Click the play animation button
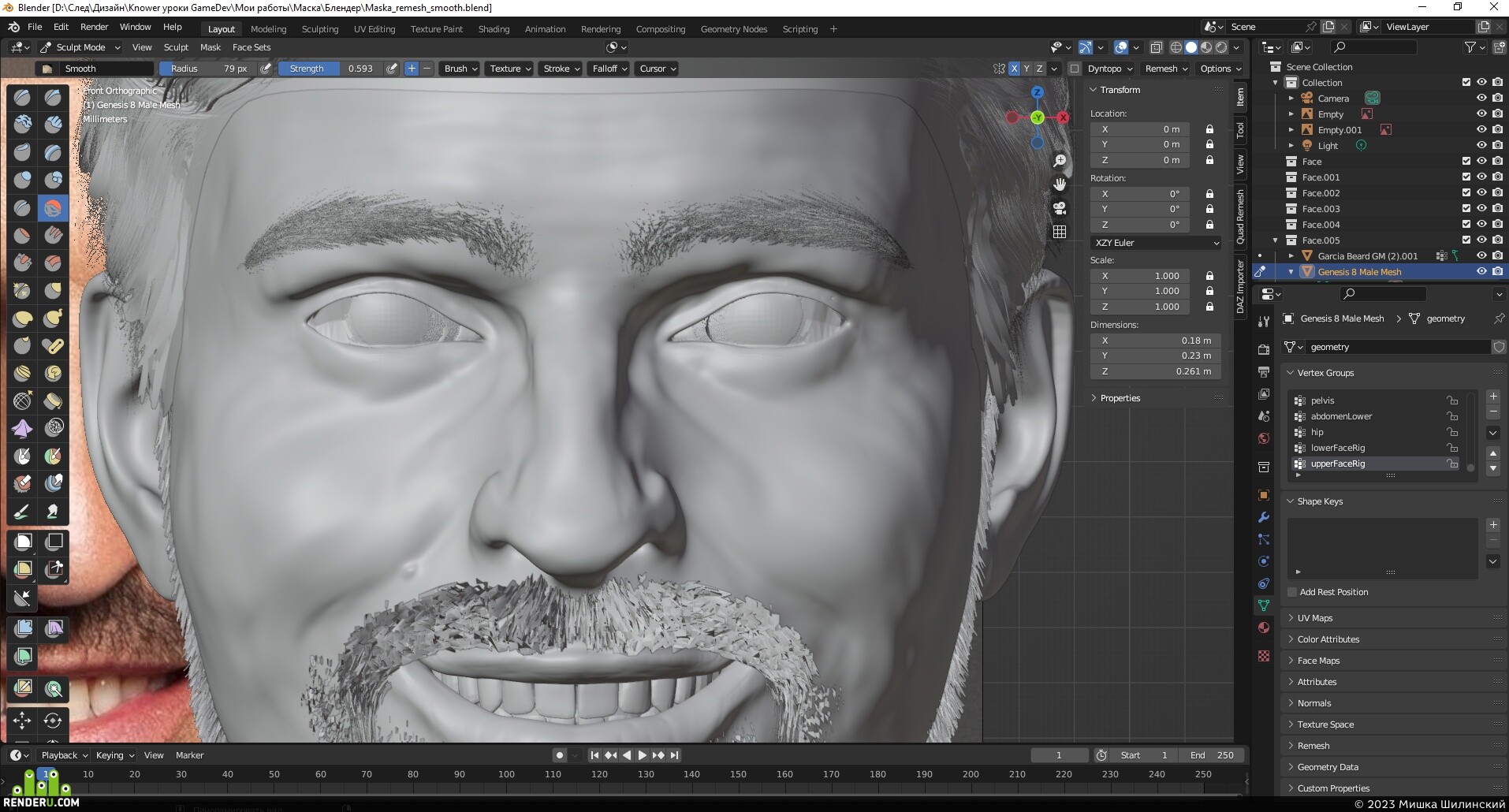This screenshot has height=812, width=1509. (x=642, y=755)
